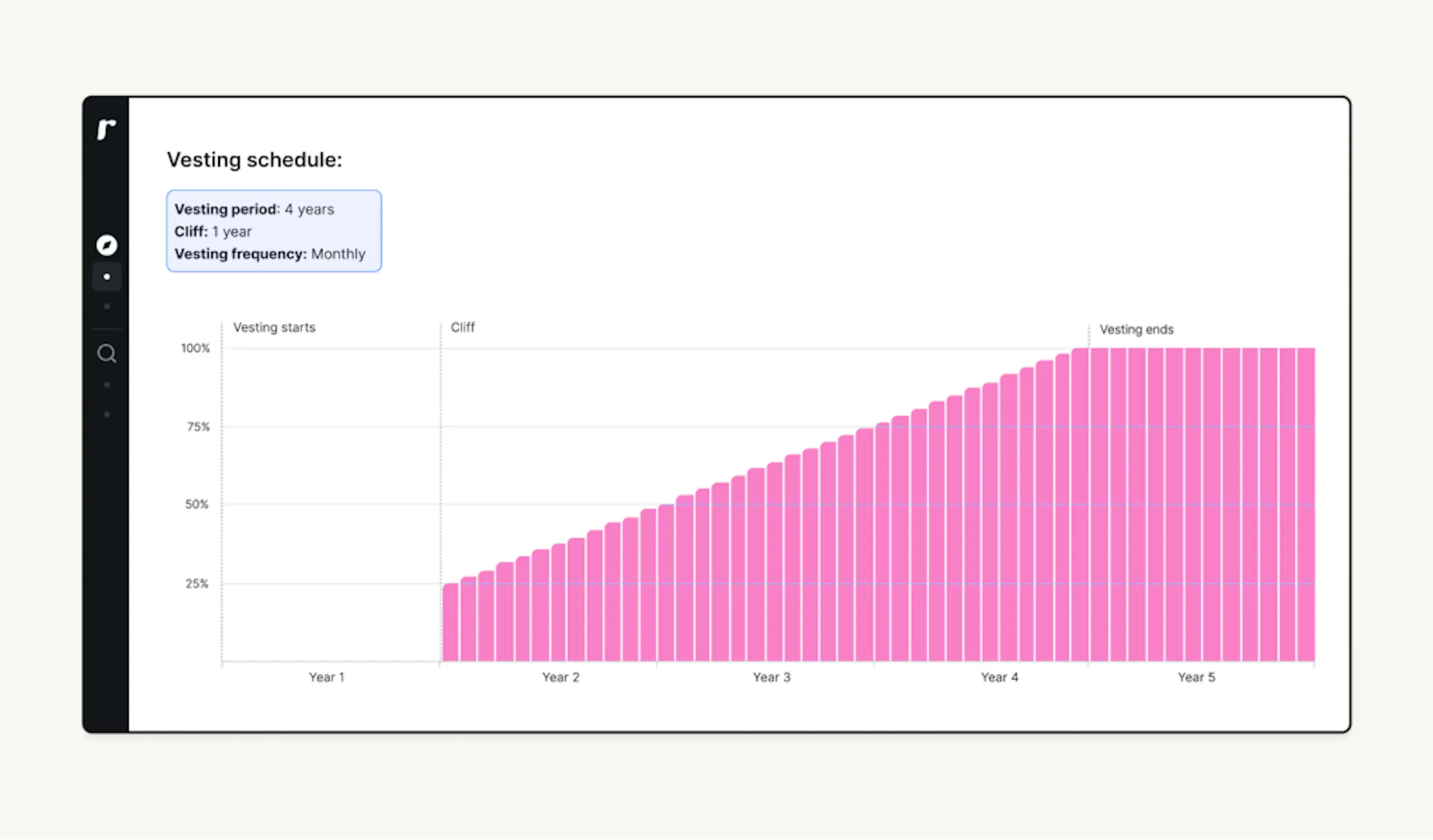Screen dimensions: 1433x840
Task: Click the 'Year 1' x-axis label
Action: coord(327,677)
